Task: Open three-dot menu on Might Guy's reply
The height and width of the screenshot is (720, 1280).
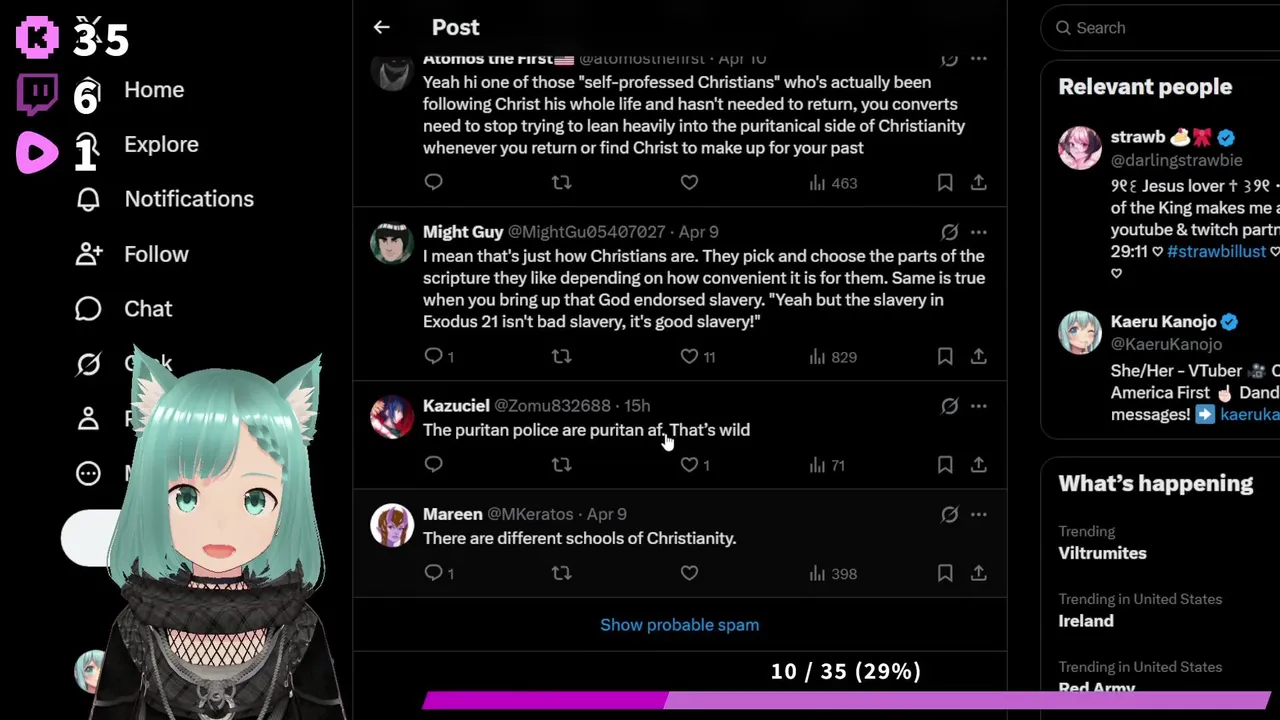Action: [979, 232]
